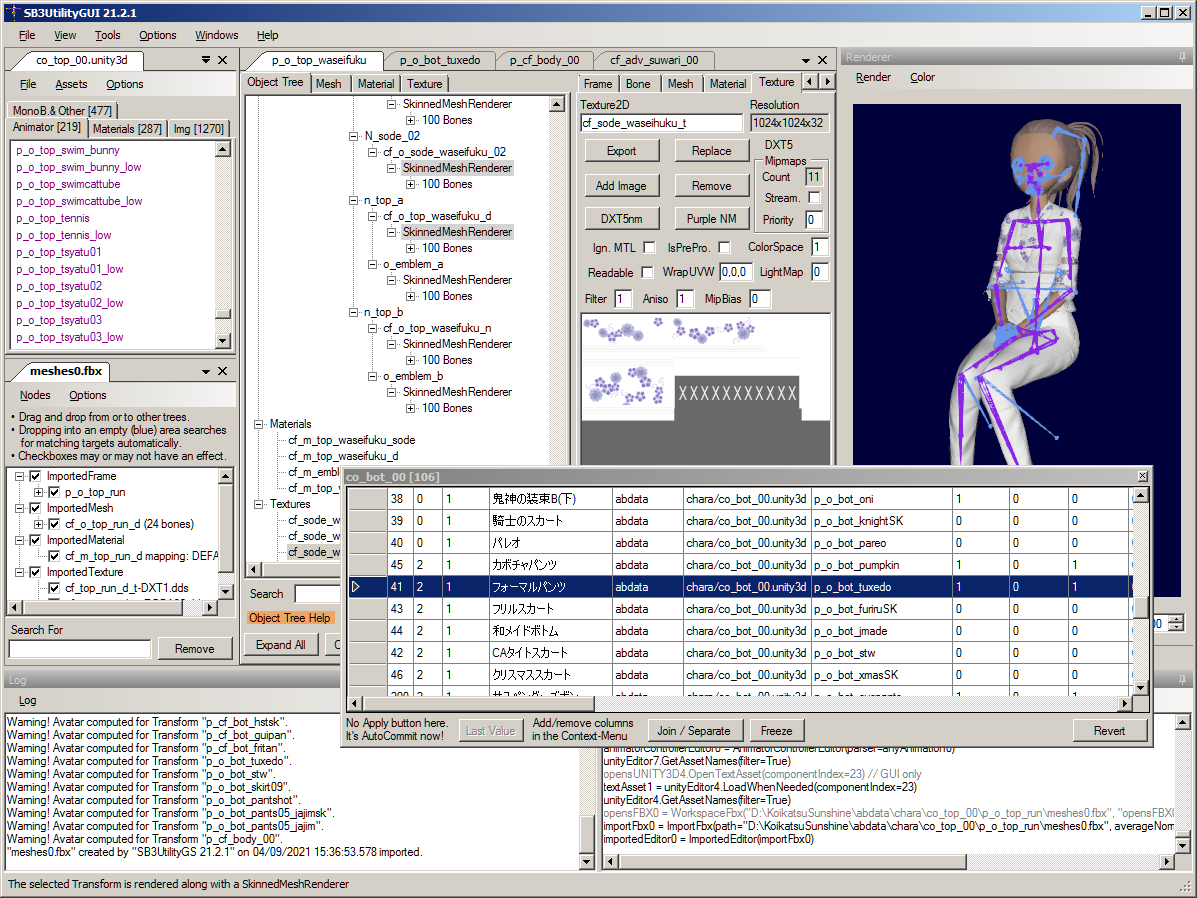Select row marker arrow of row 41
This screenshot has height=898, width=1197.
point(356,586)
